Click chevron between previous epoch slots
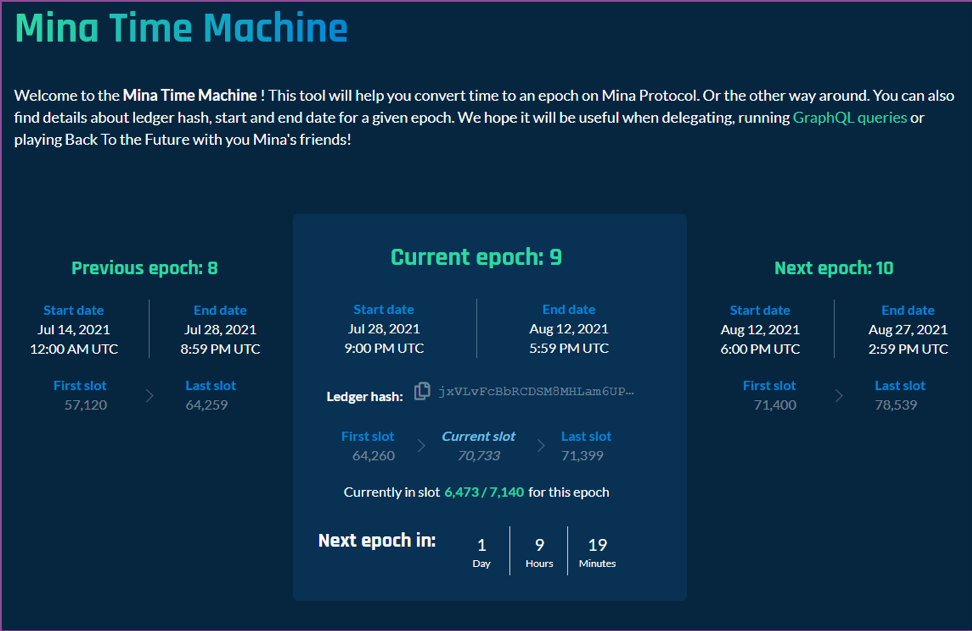This screenshot has height=631, width=972. click(x=149, y=395)
